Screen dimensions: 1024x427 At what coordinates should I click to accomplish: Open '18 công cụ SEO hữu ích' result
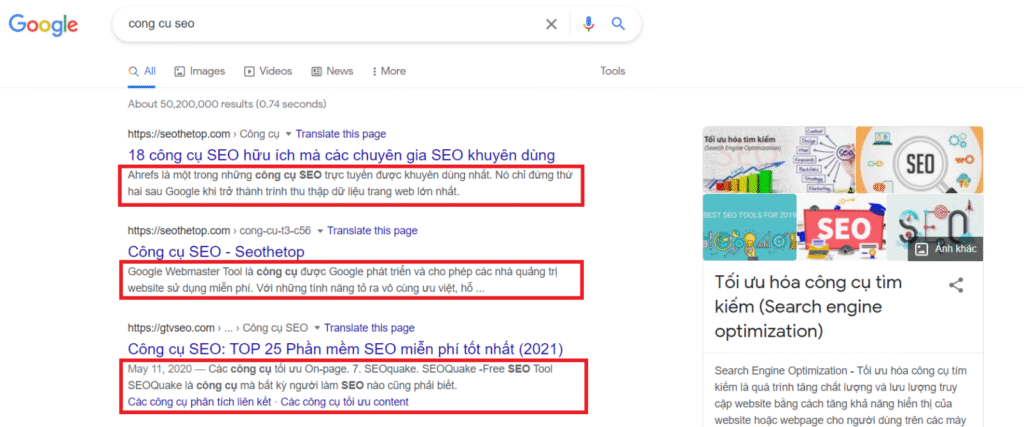coord(341,155)
